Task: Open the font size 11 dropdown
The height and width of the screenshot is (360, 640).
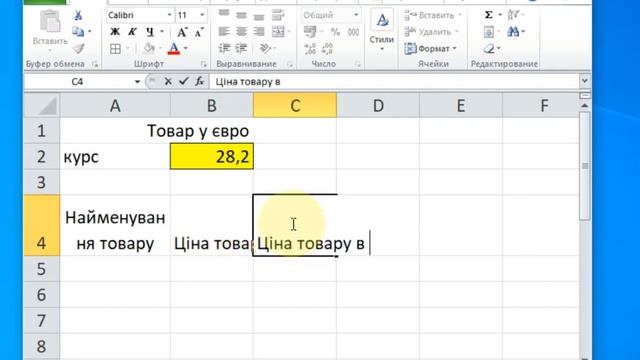Action: [202, 15]
